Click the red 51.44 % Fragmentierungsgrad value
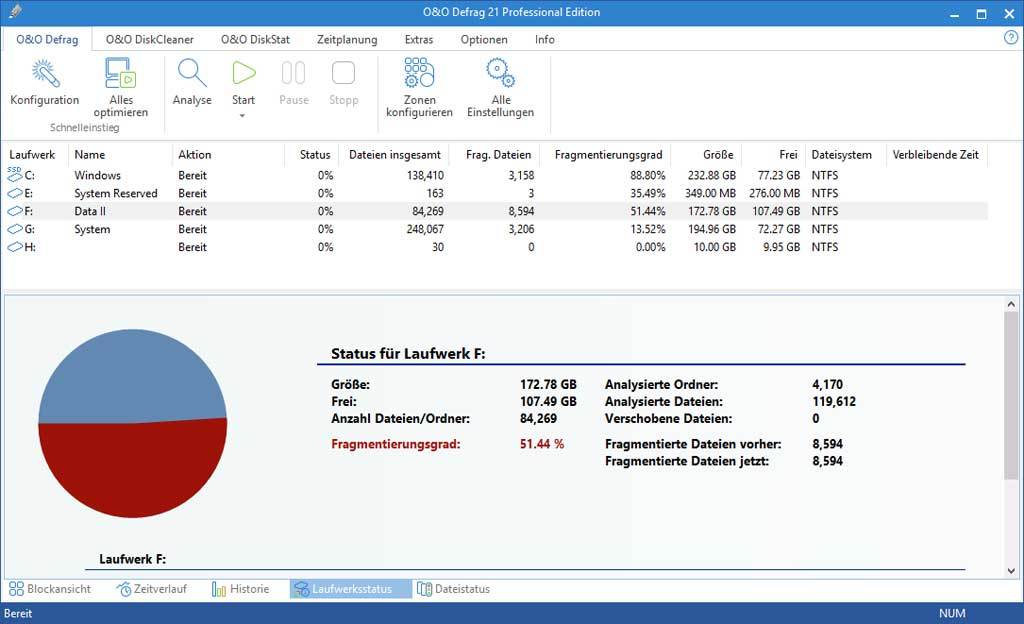This screenshot has width=1024, height=624. pos(541,444)
